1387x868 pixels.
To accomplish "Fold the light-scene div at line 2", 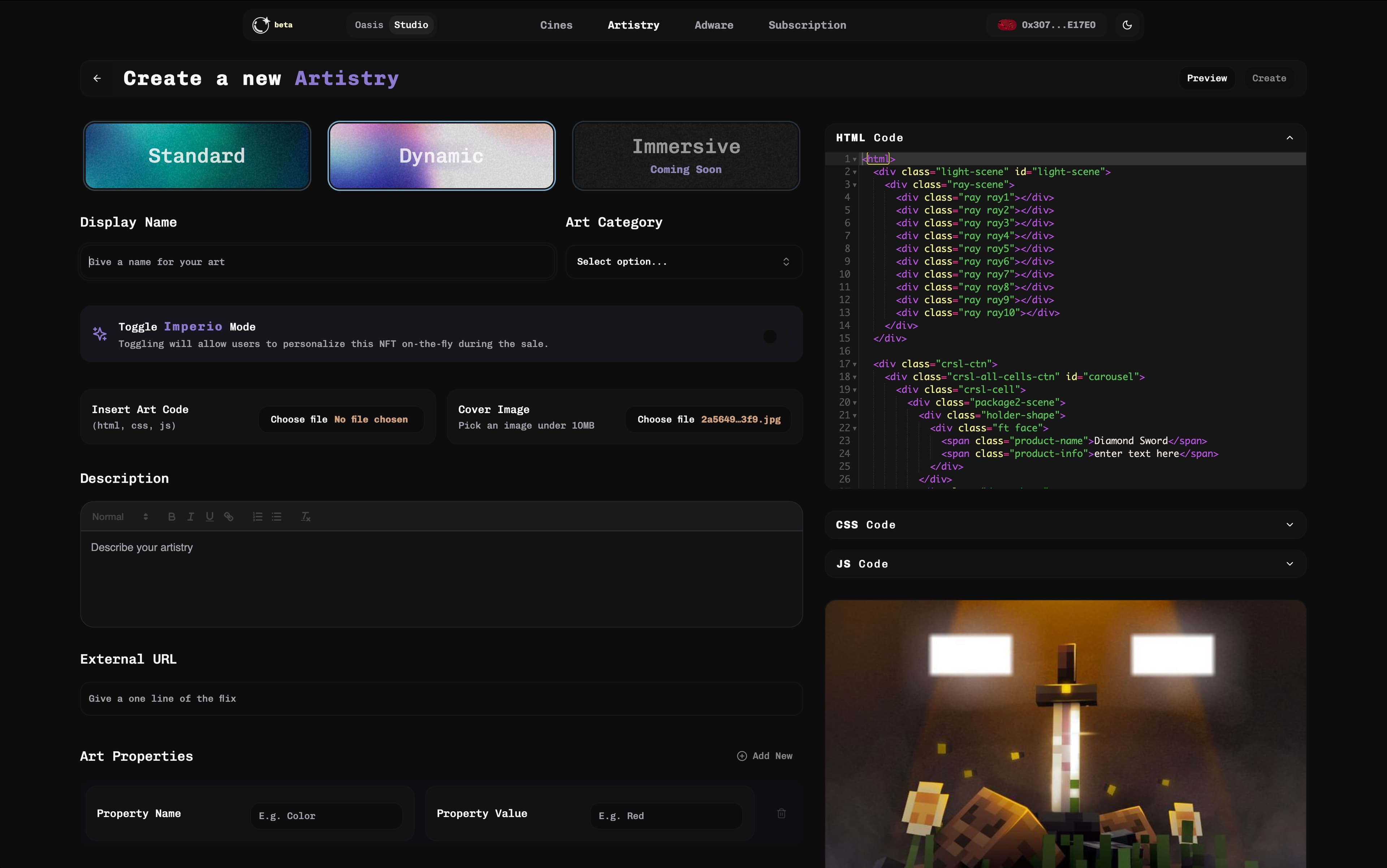I will click(x=855, y=172).
